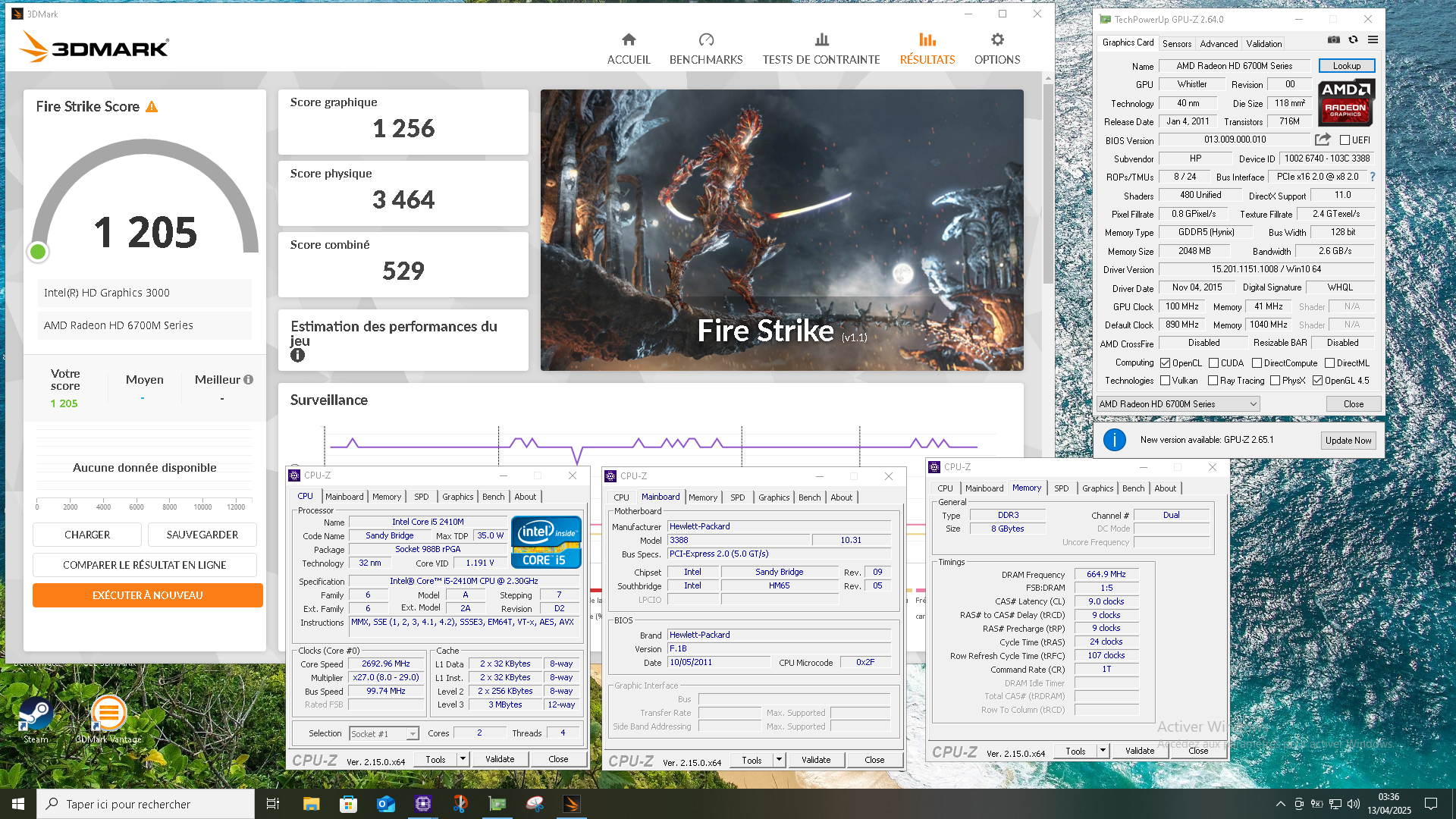Open GPU-Z hamburger menu icon
1456x819 pixels.
coord(1373,39)
